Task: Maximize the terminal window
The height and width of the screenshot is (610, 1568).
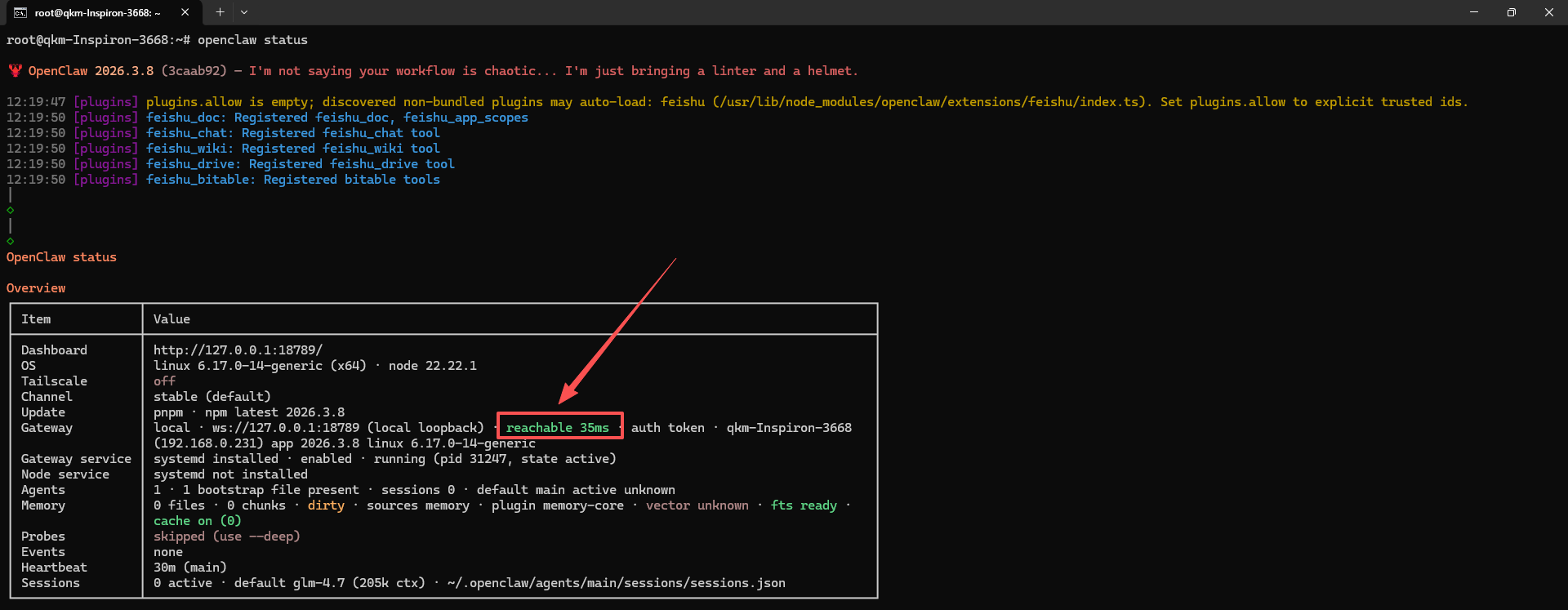Action: (1512, 12)
